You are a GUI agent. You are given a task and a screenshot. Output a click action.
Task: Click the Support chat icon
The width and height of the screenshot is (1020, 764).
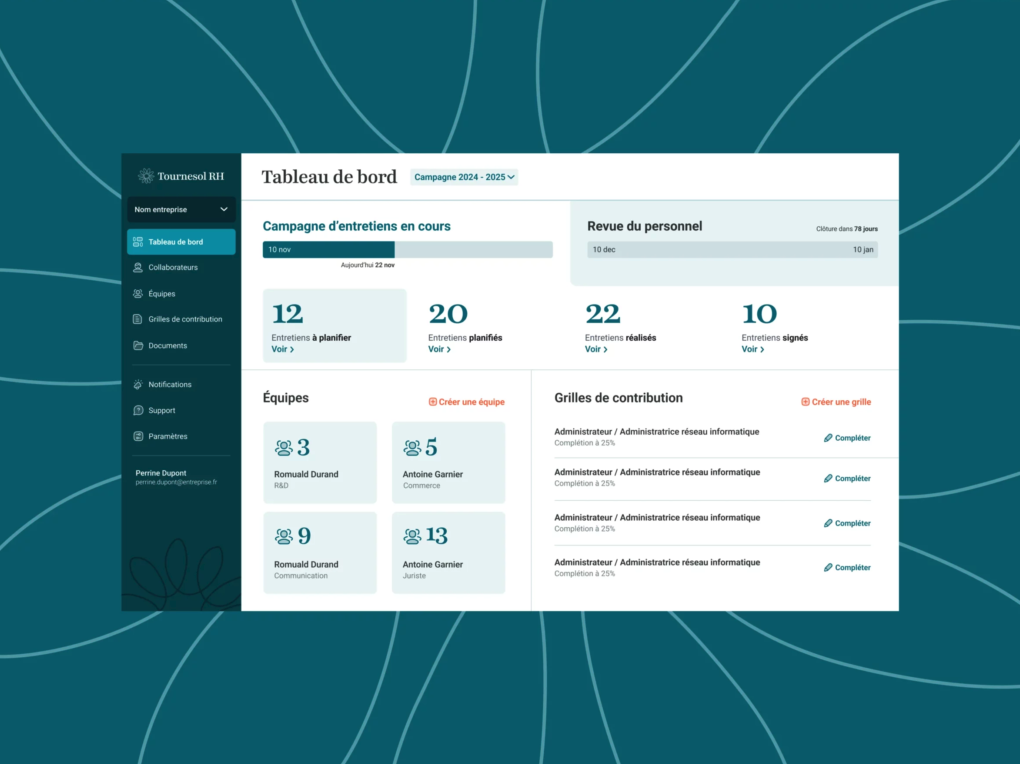[x=138, y=411]
